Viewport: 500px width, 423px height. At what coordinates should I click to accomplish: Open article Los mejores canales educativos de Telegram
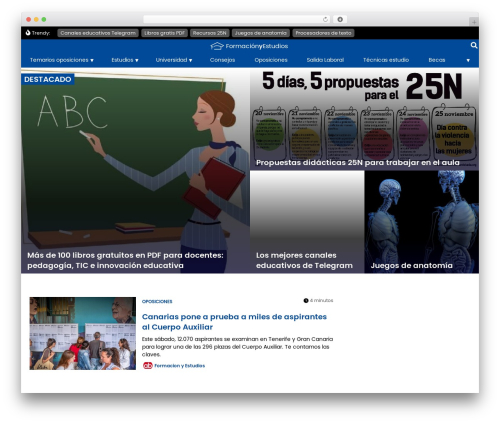(304, 260)
